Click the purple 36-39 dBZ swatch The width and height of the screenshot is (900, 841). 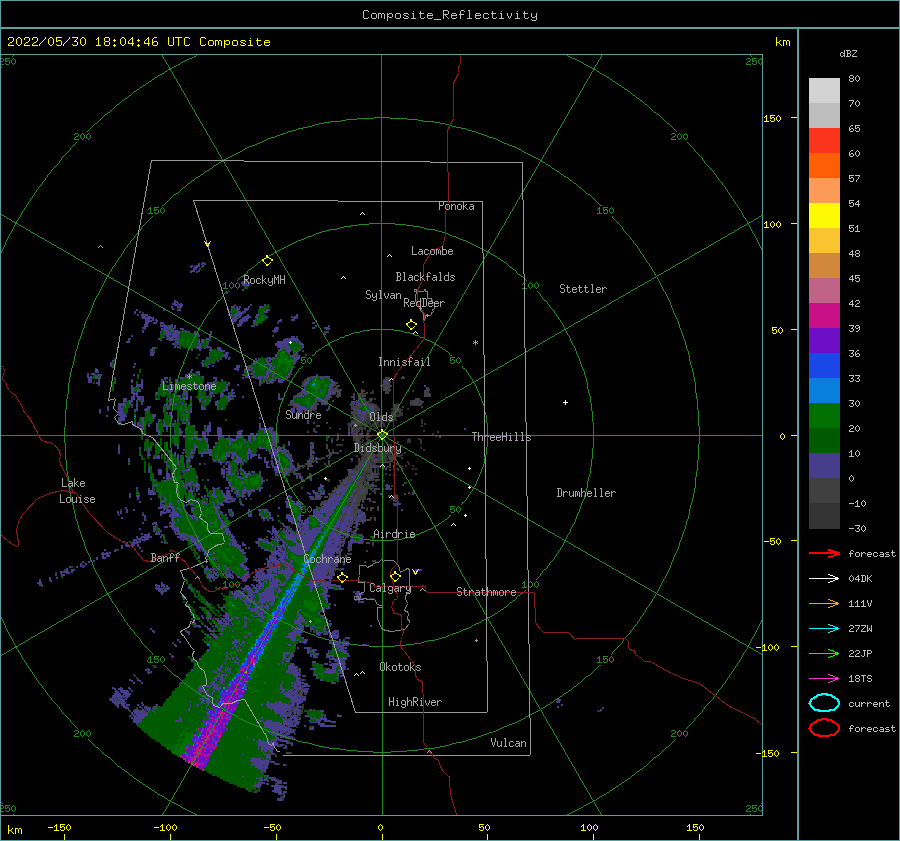[824, 341]
